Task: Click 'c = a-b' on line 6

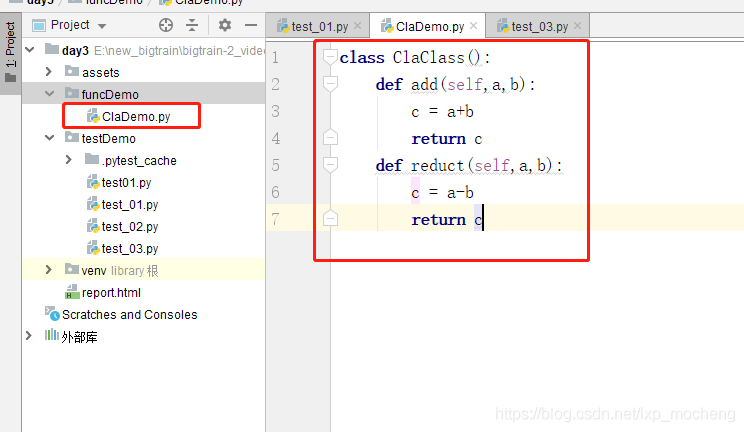Action: point(442,192)
